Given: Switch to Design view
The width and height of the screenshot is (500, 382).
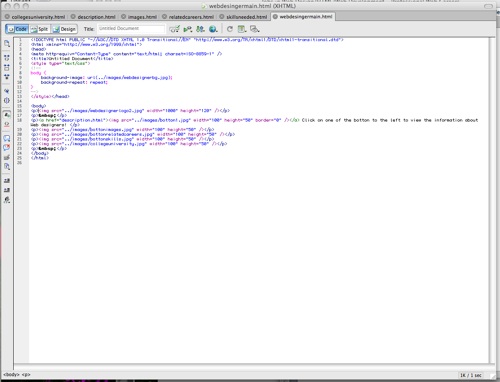Looking at the screenshot, I should (x=64, y=29).
